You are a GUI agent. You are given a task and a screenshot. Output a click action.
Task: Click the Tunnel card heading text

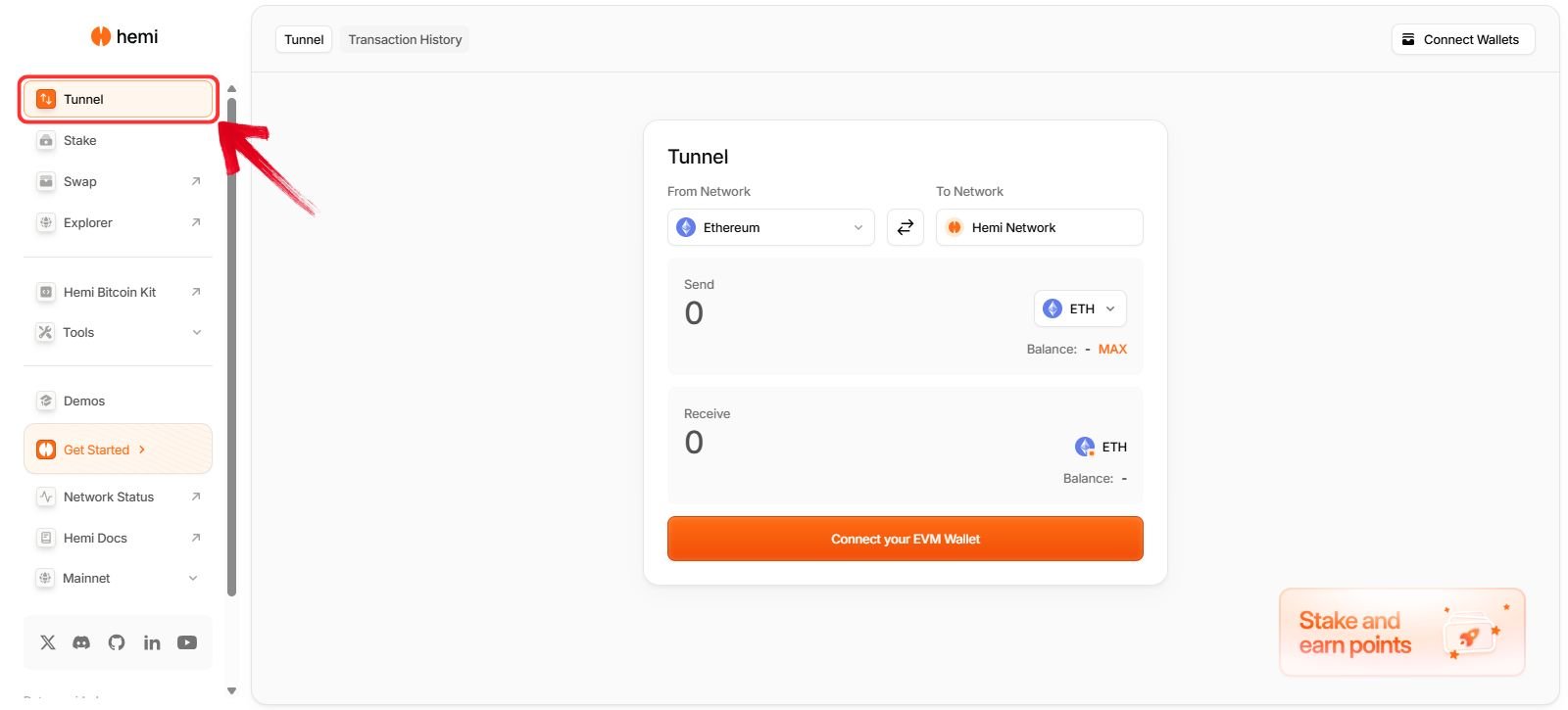click(698, 157)
